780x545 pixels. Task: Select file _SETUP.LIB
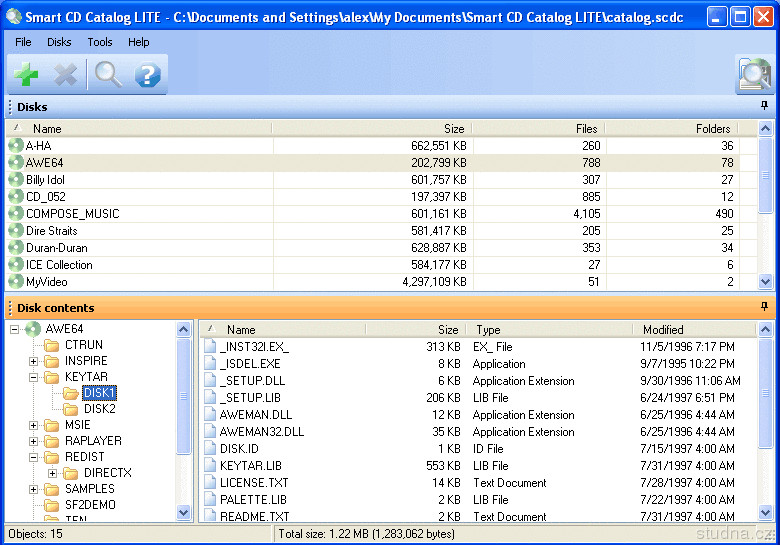point(250,398)
